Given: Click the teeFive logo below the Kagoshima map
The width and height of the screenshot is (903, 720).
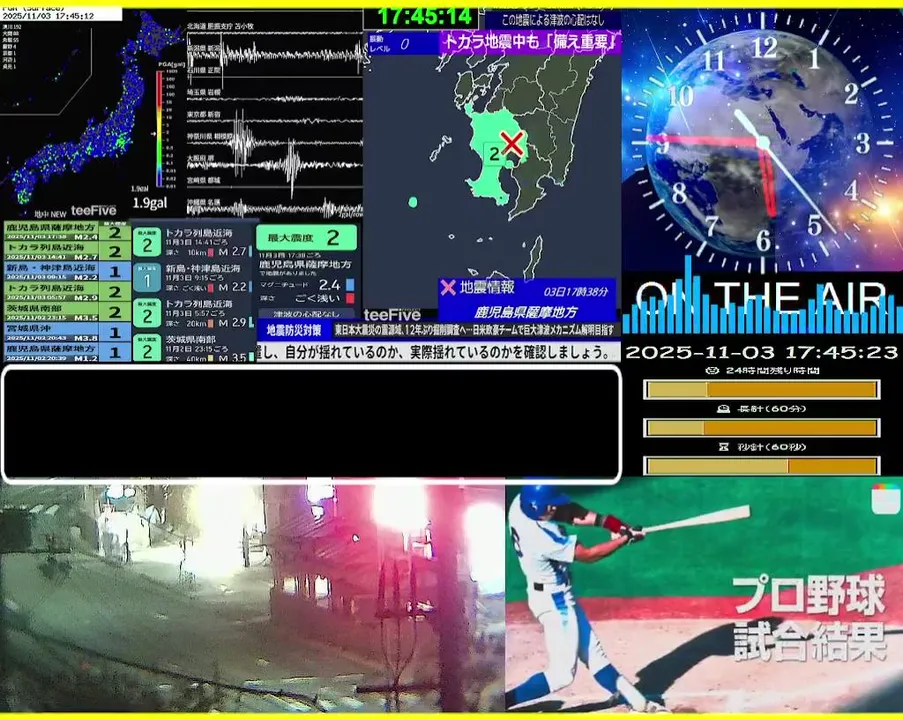Looking at the screenshot, I should 392,314.
